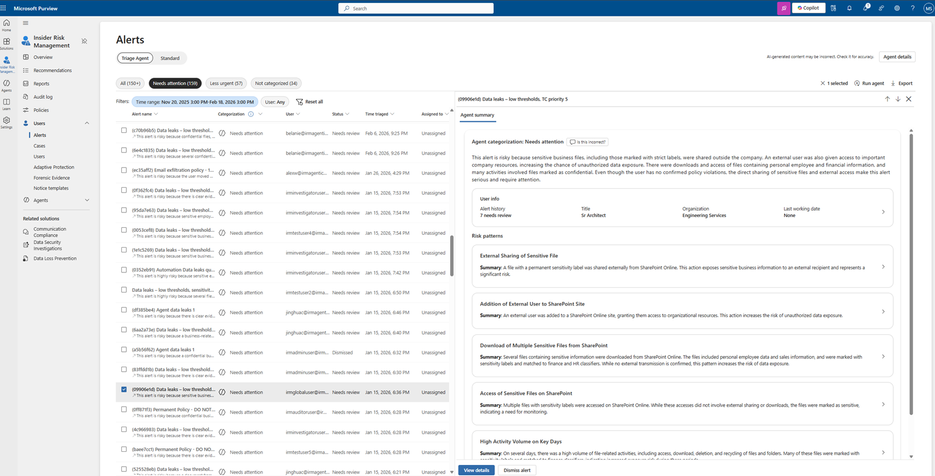The image size is (935, 476).
Task: Collapse the navigation pane hamburger icon
Action: click(x=26, y=23)
